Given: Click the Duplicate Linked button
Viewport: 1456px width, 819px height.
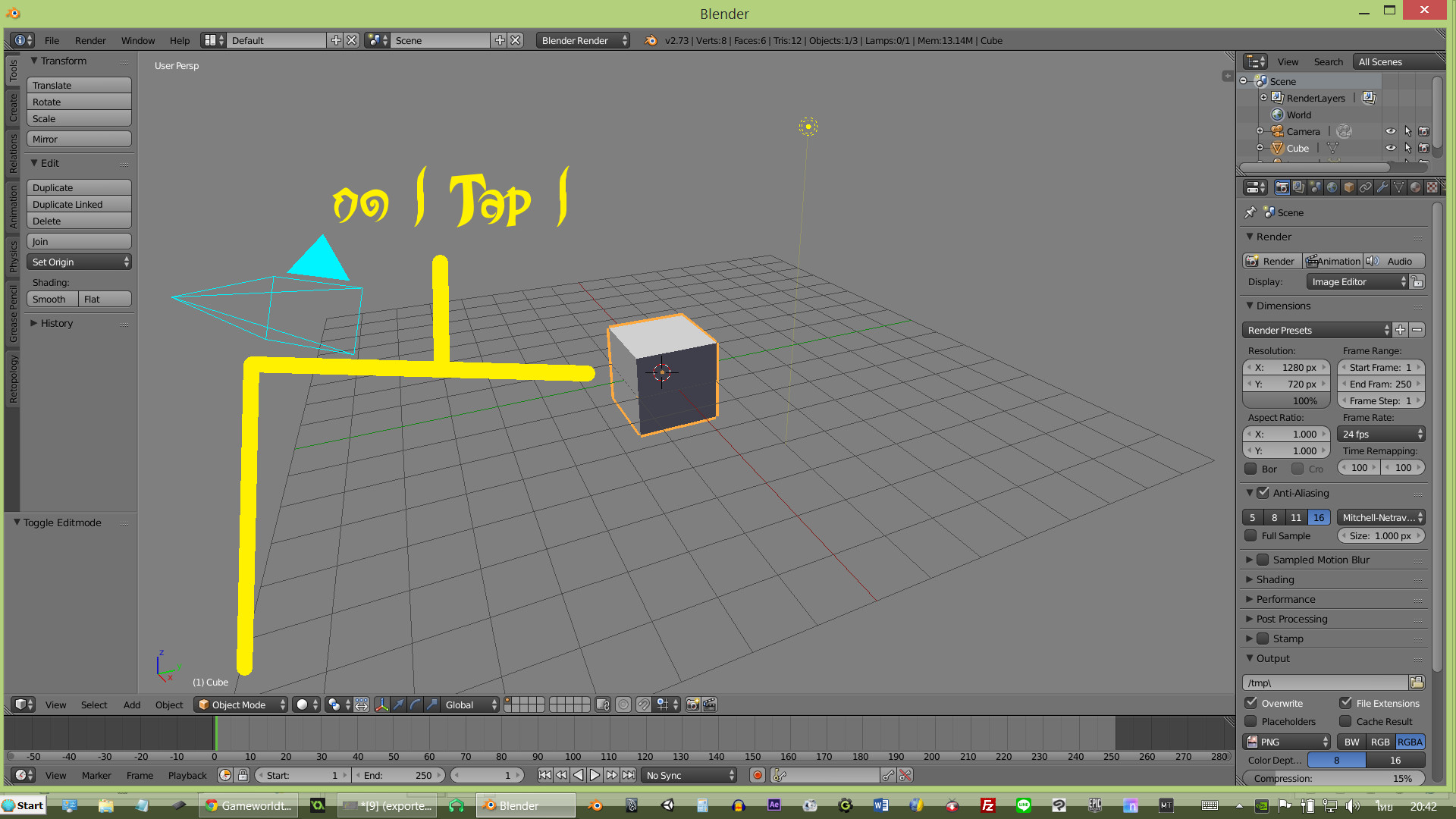Looking at the screenshot, I should tap(79, 204).
